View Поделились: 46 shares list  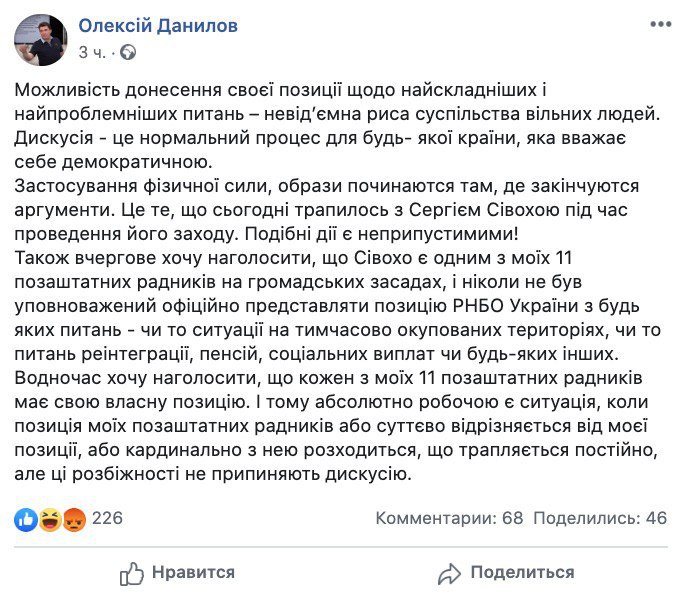pos(599,519)
